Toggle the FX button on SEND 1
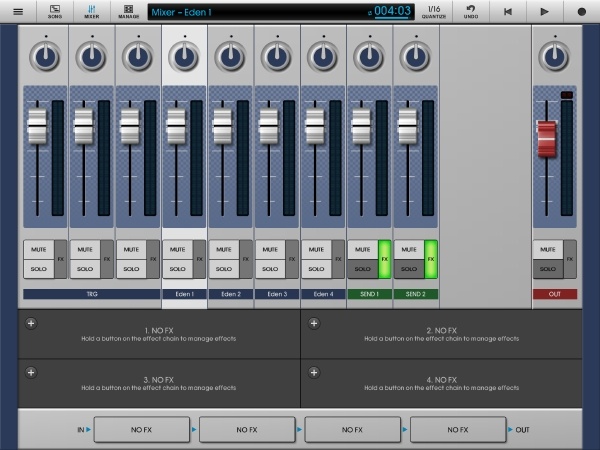 [x=385, y=258]
